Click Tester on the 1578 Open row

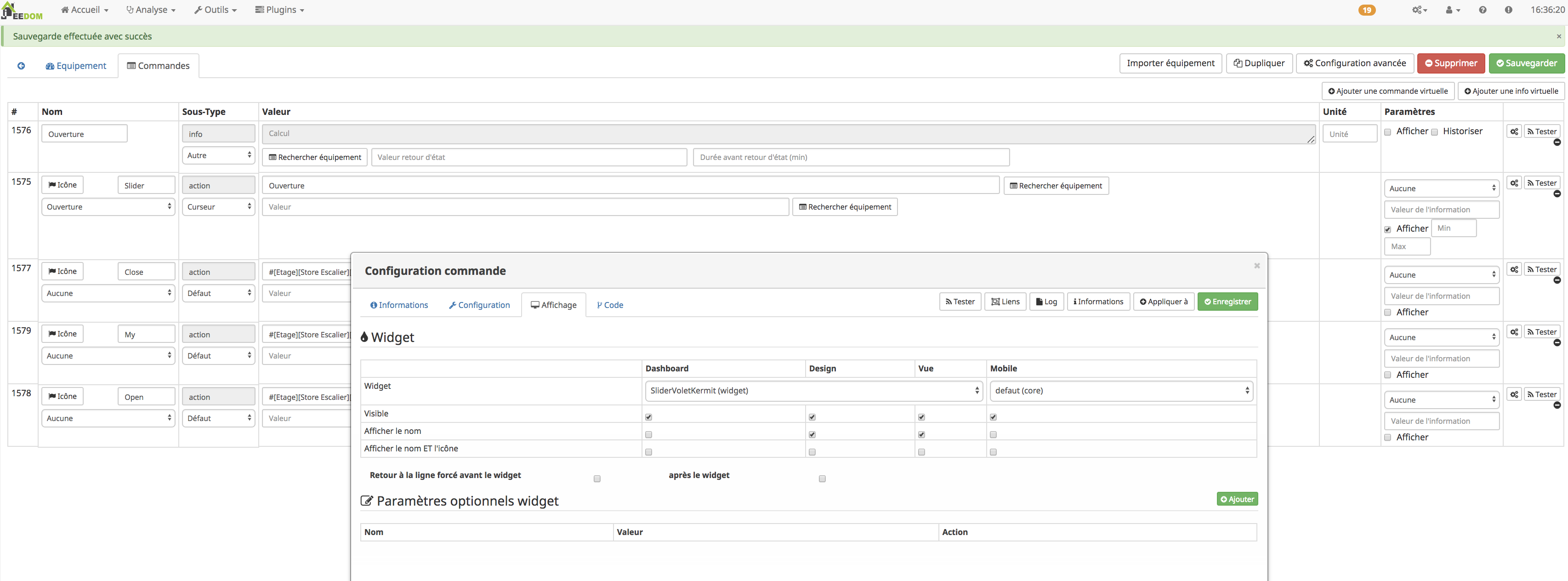click(1542, 395)
